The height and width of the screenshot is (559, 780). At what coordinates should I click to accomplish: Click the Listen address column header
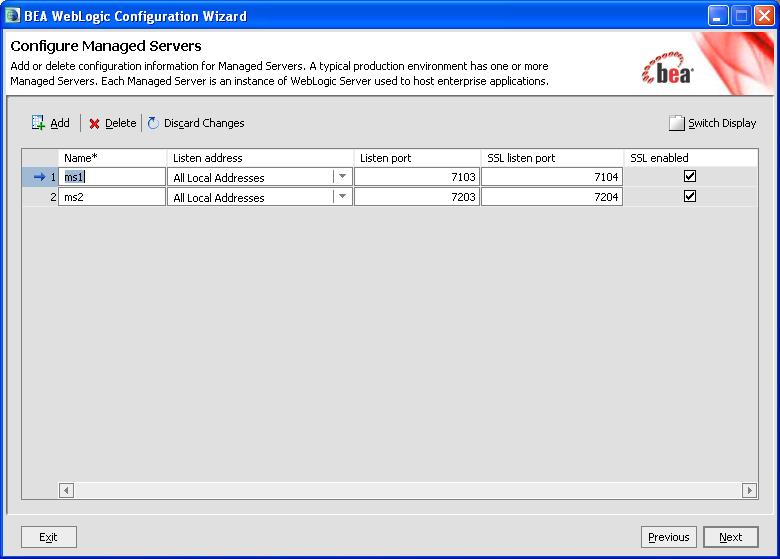pos(260,158)
